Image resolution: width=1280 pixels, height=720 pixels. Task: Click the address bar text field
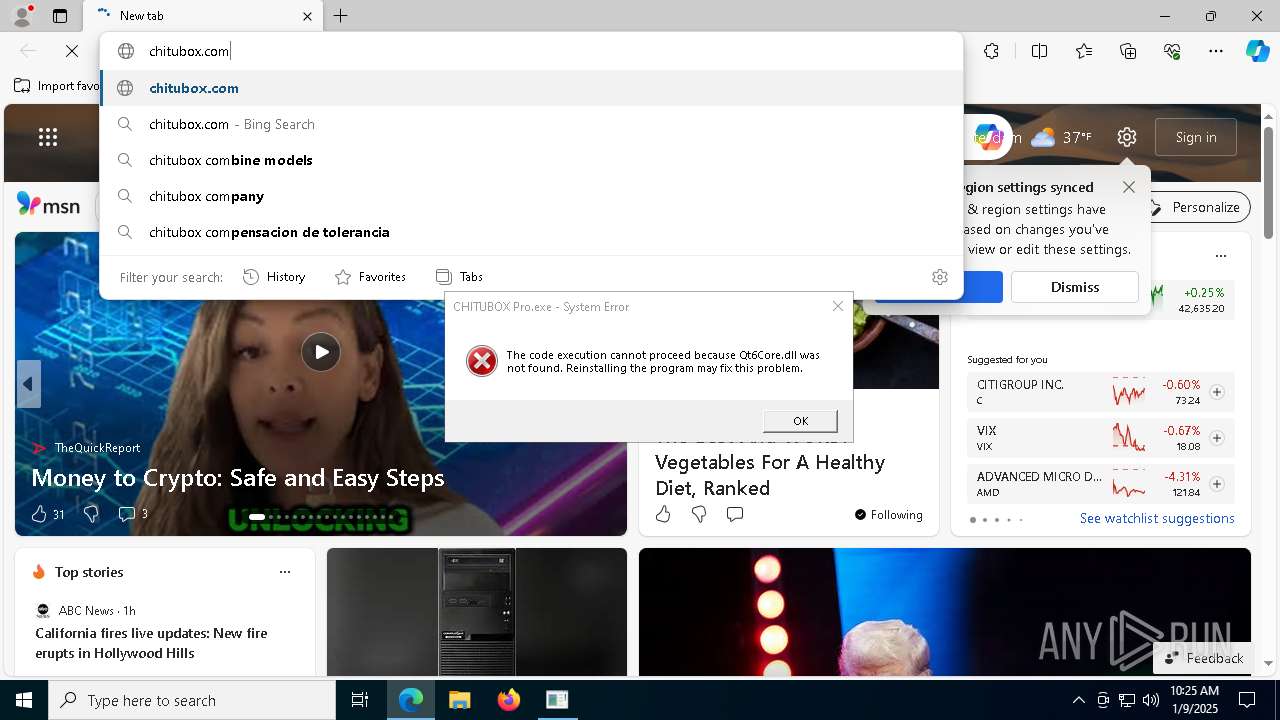pos(530,51)
